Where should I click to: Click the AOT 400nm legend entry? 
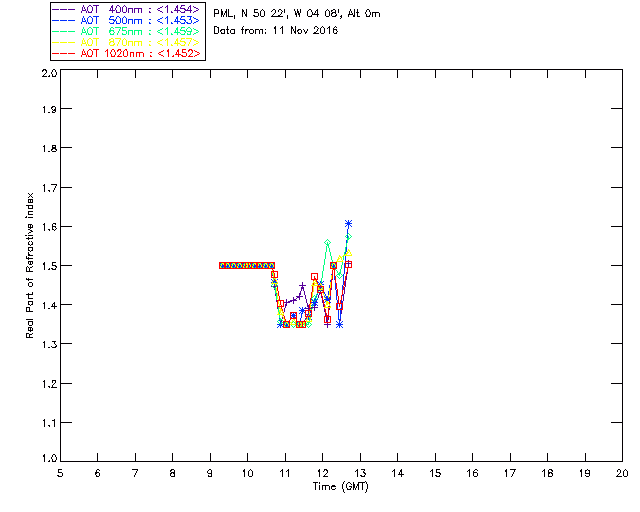pyautogui.click(x=127, y=9)
